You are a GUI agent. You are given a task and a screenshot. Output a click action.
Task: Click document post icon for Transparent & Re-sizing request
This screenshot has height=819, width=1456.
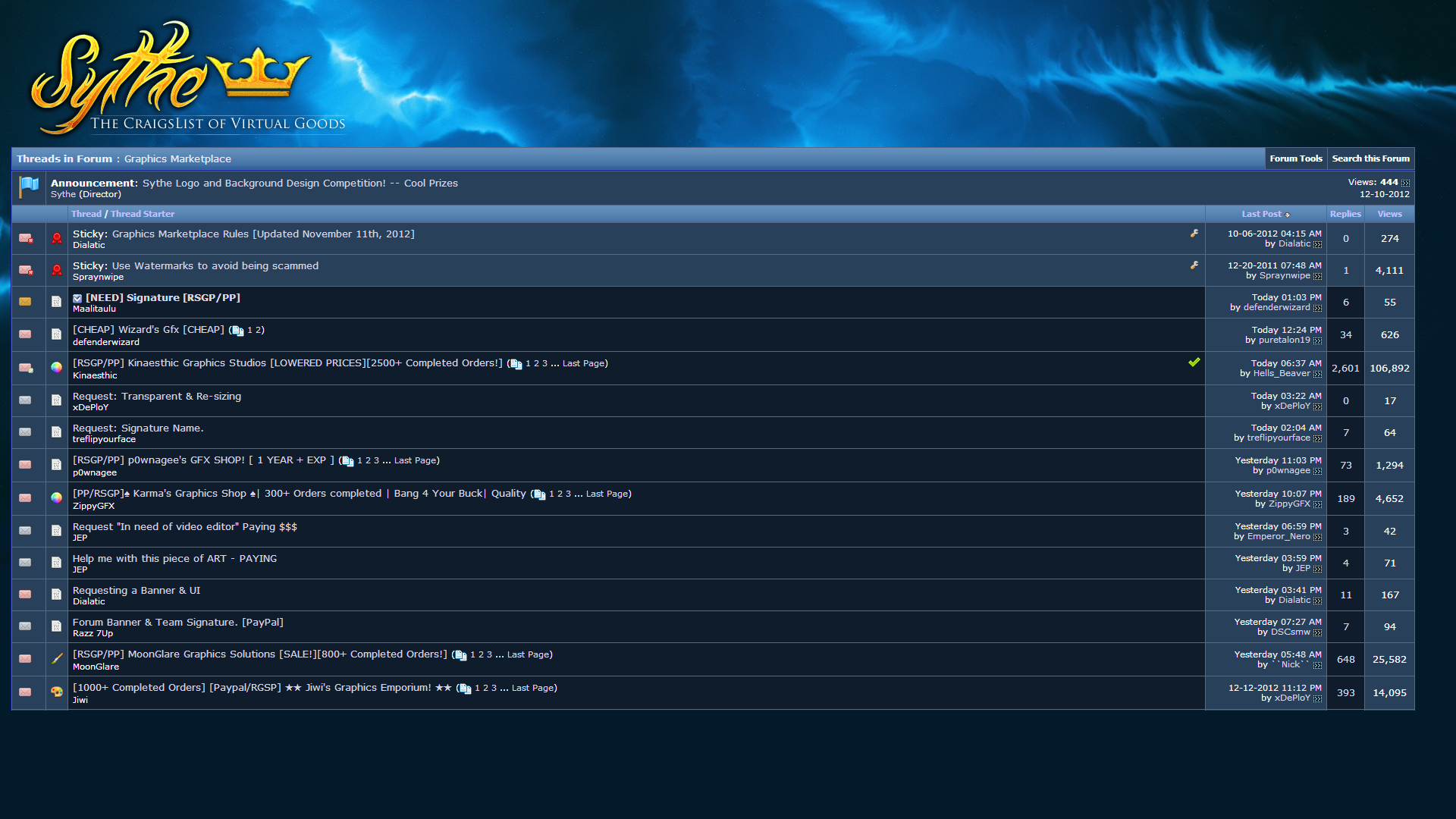pyautogui.click(x=57, y=400)
